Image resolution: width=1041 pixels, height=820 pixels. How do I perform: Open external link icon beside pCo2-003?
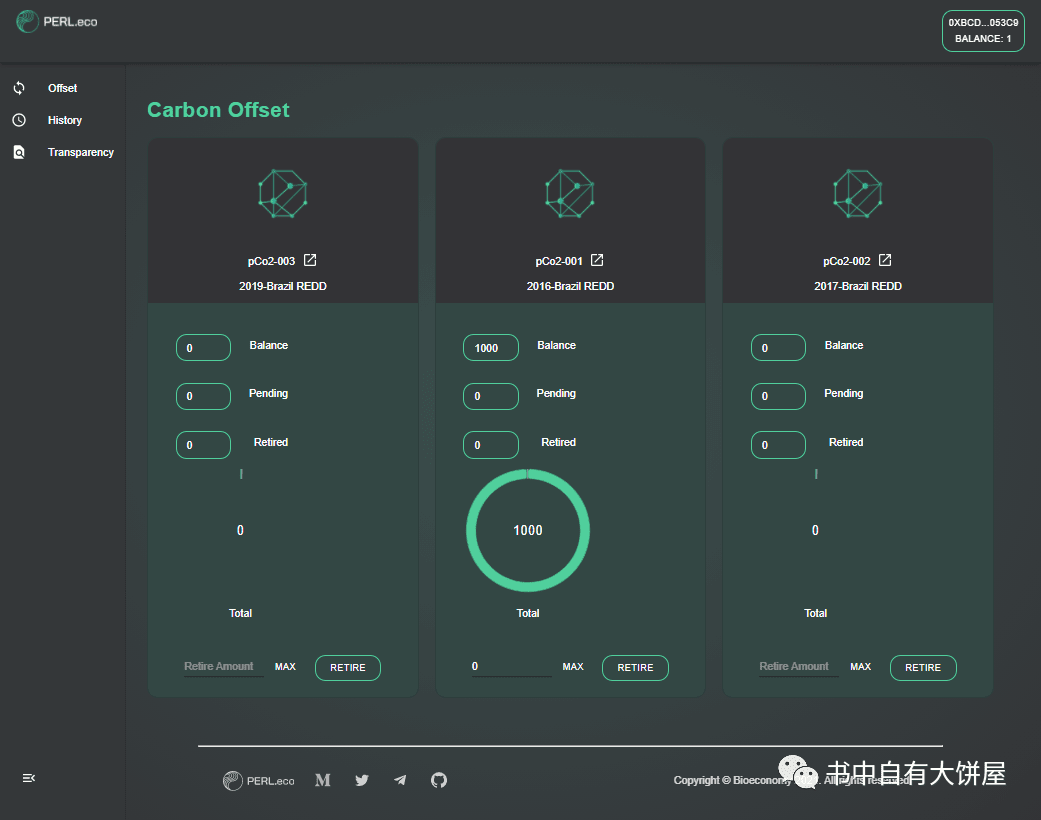pyautogui.click(x=310, y=261)
